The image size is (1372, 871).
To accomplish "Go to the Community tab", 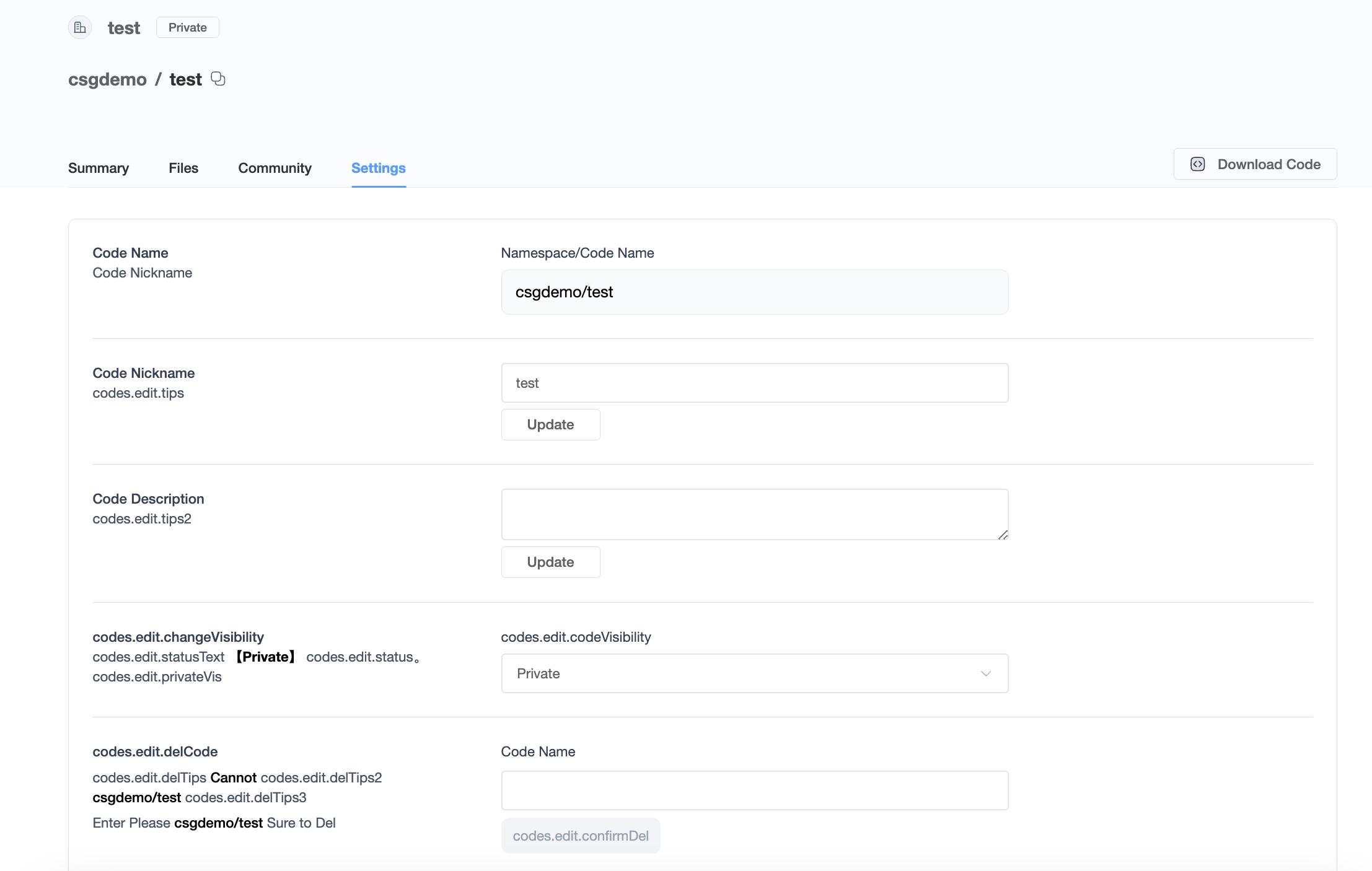I will (275, 168).
